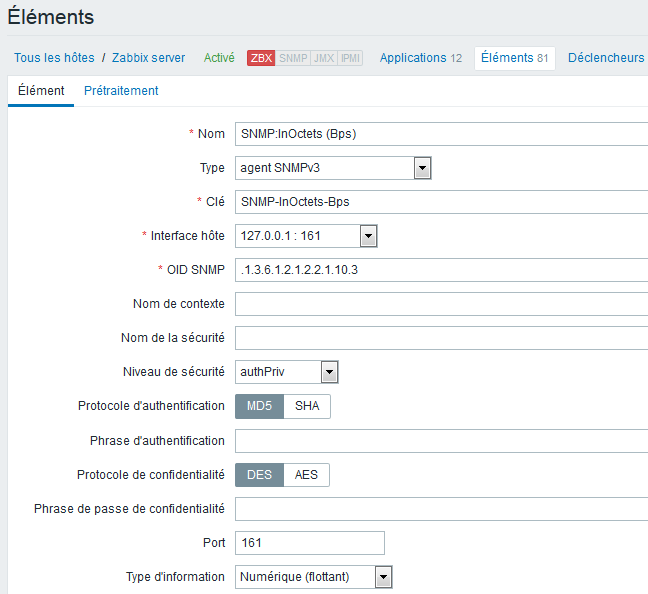Open the Niveau de sécurité dropdown
The image size is (648, 594).
pos(287,372)
